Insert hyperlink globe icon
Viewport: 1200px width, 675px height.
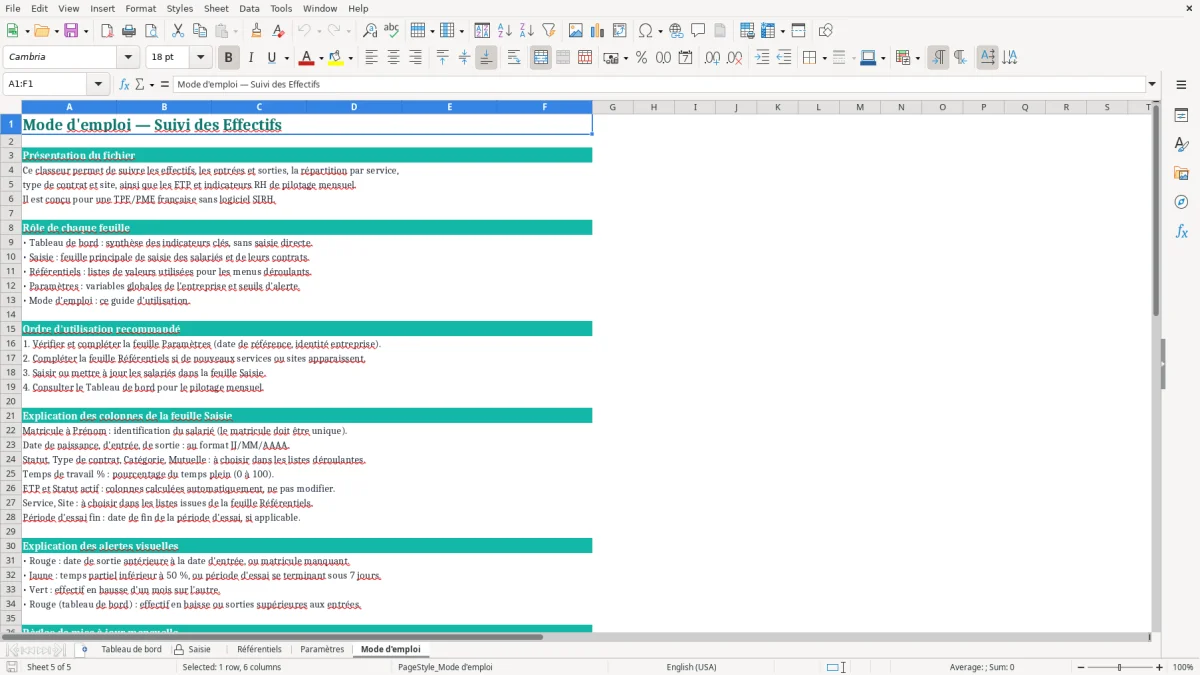676,31
